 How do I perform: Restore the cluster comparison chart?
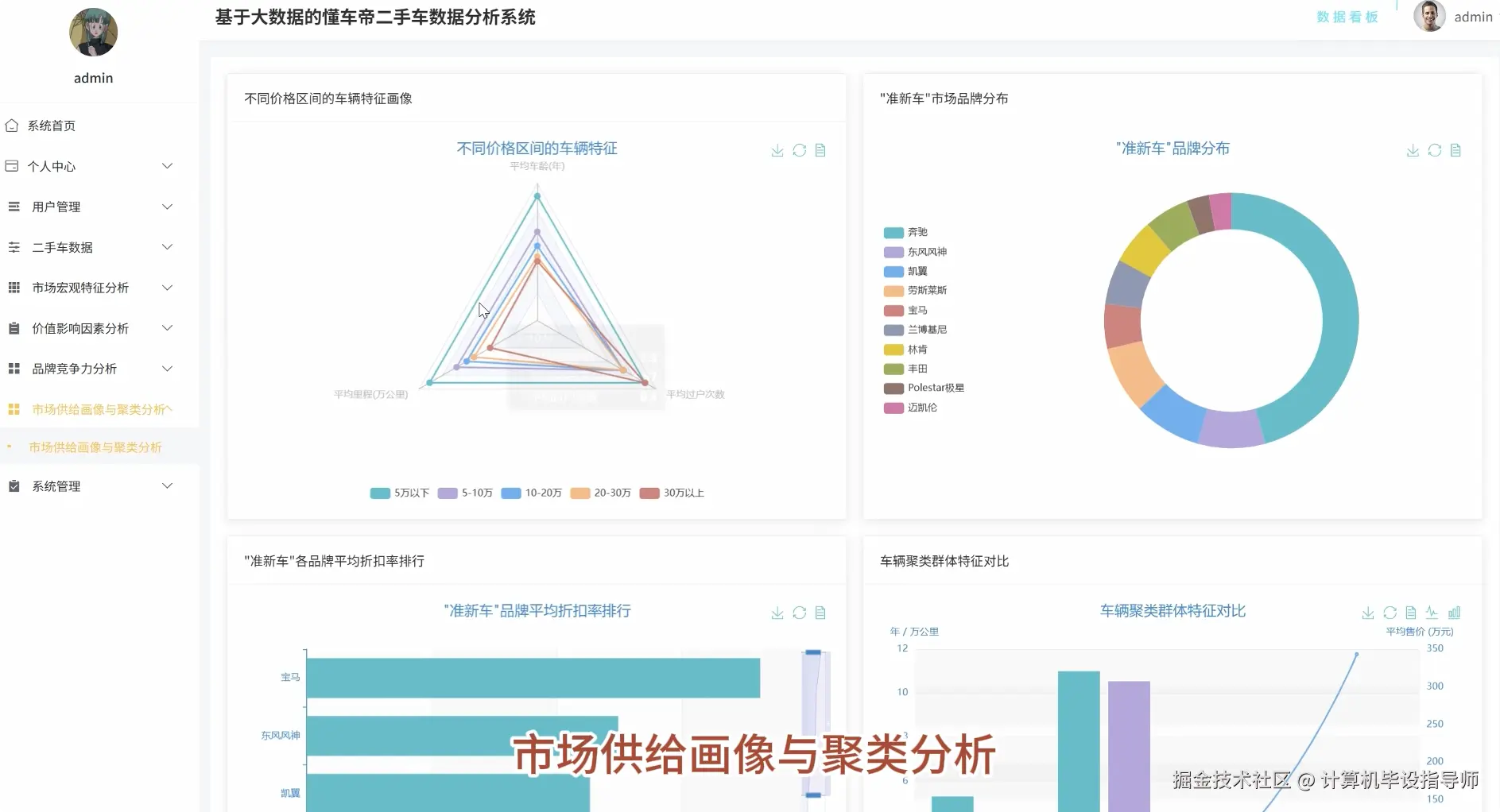(x=1390, y=613)
